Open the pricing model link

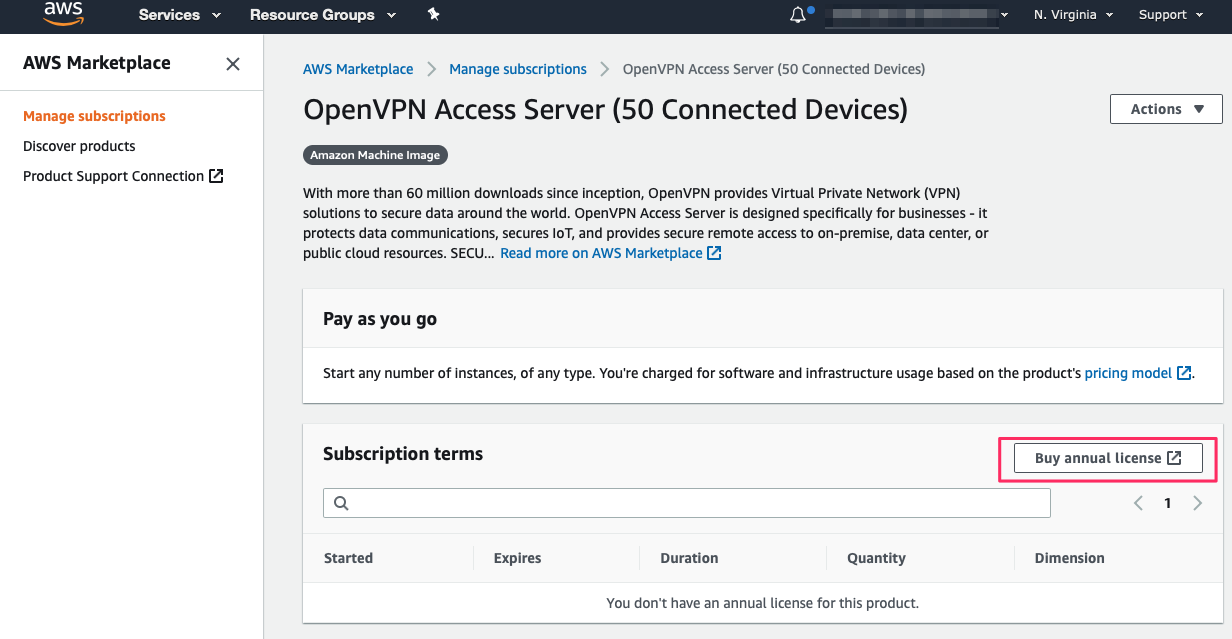[x=1138, y=373]
